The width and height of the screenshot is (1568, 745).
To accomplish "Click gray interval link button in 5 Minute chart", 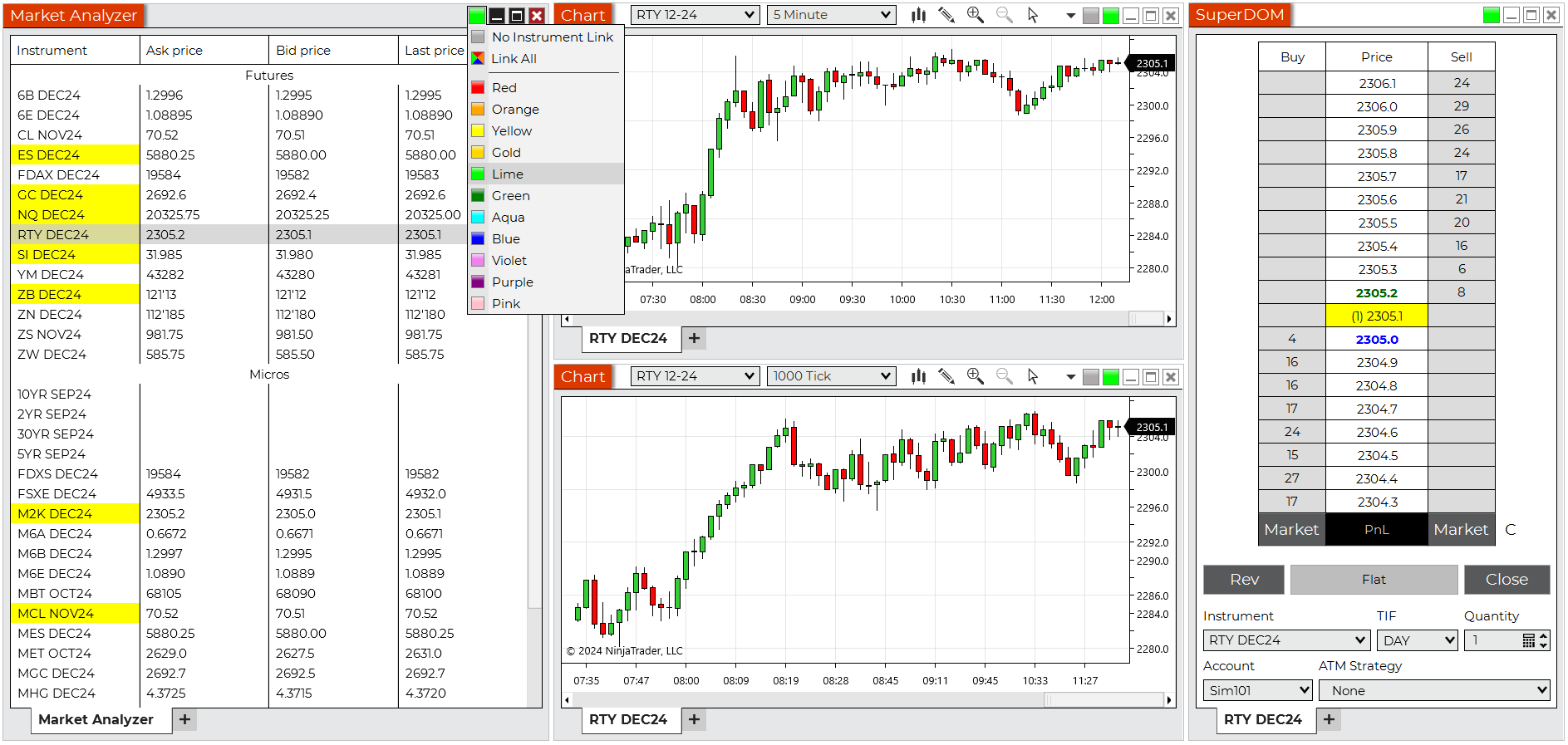I will pyautogui.click(x=1091, y=16).
